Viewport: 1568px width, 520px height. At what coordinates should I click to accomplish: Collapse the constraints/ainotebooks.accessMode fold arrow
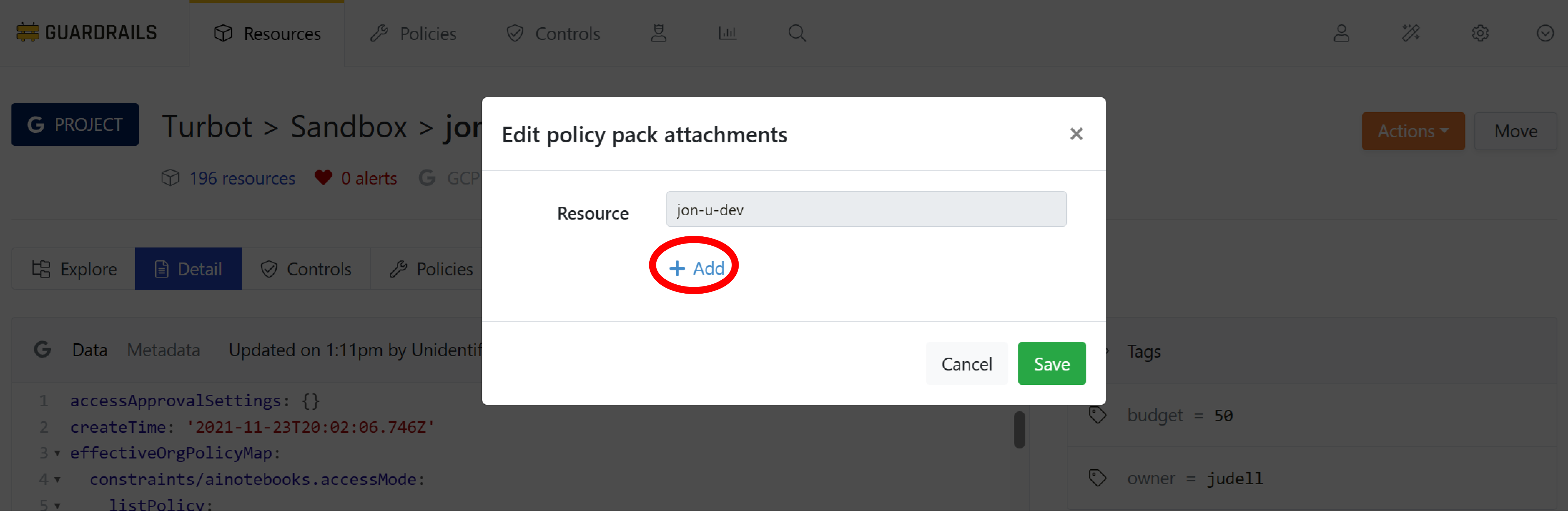57,479
